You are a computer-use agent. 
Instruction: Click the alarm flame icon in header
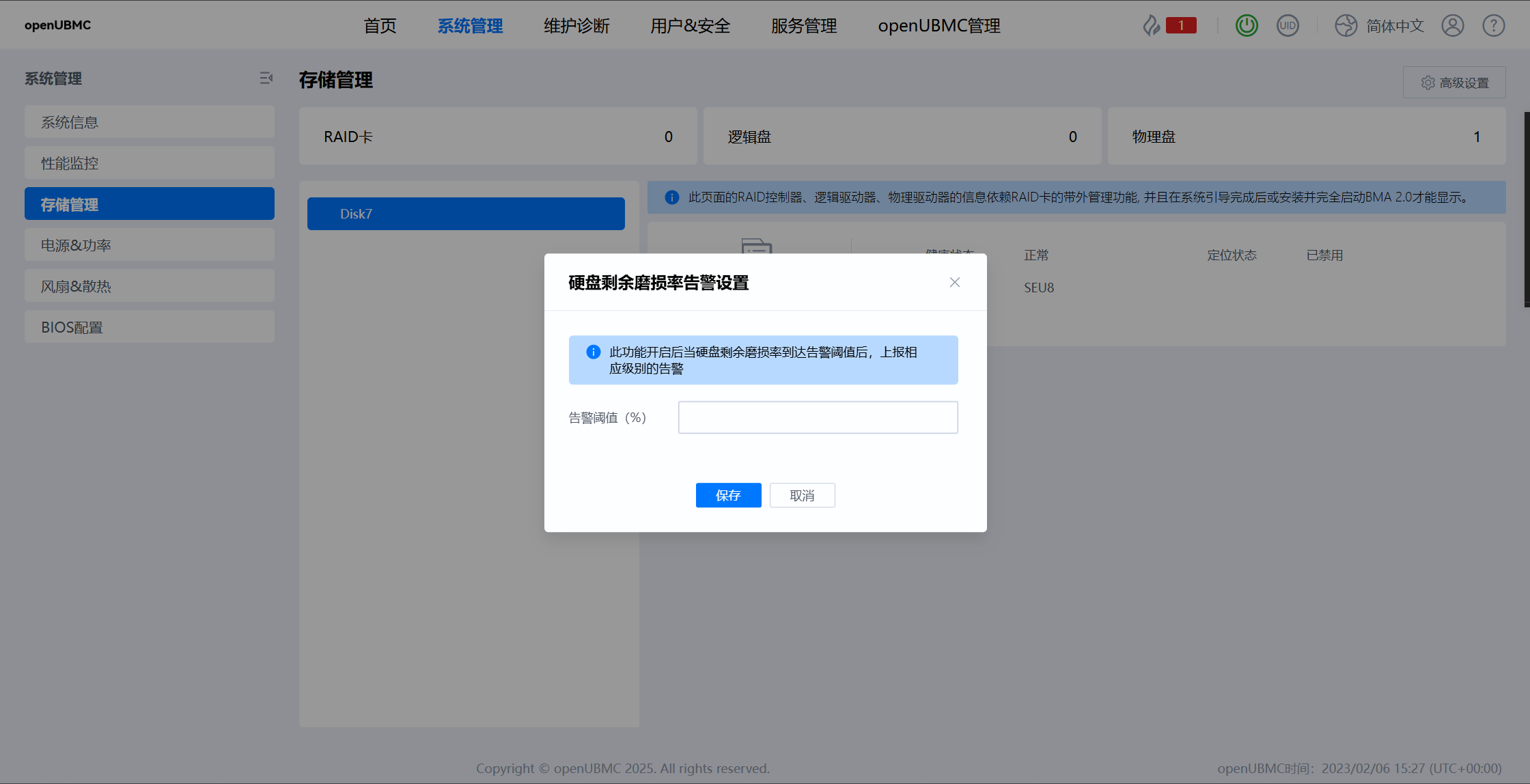coord(1152,26)
